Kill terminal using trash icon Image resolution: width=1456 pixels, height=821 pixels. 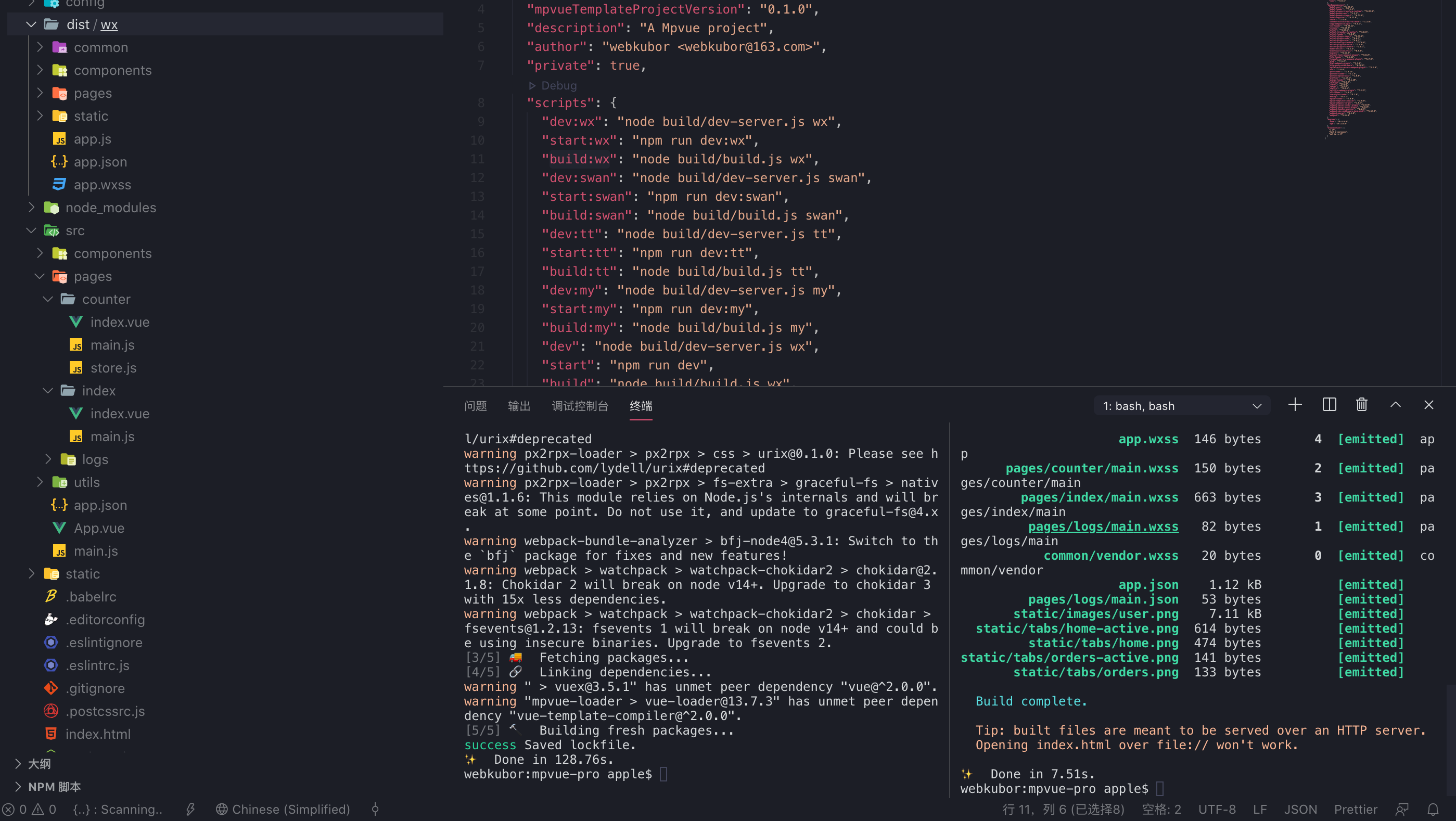pyautogui.click(x=1362, y=405)
